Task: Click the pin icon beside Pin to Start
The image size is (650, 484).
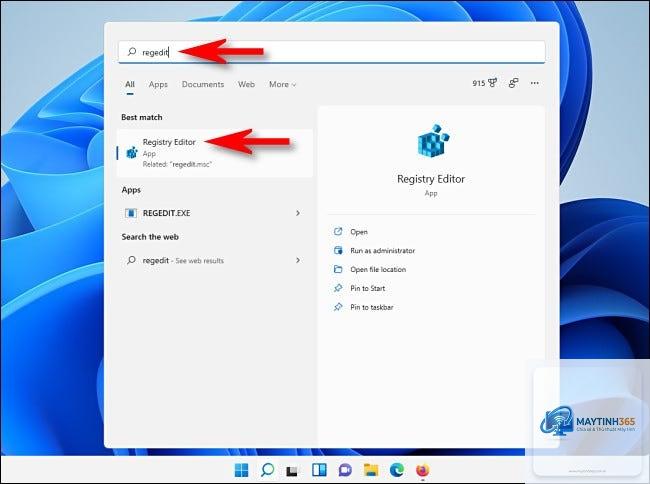Action: 338,288
